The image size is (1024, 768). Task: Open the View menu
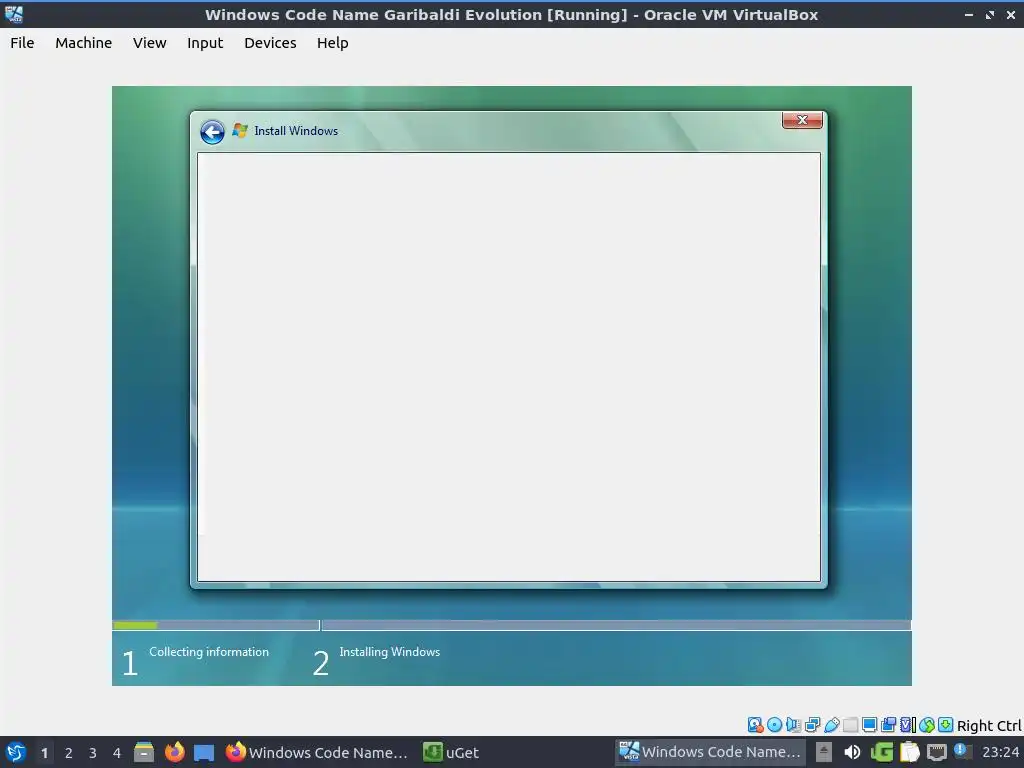click(x=150, y=43)
